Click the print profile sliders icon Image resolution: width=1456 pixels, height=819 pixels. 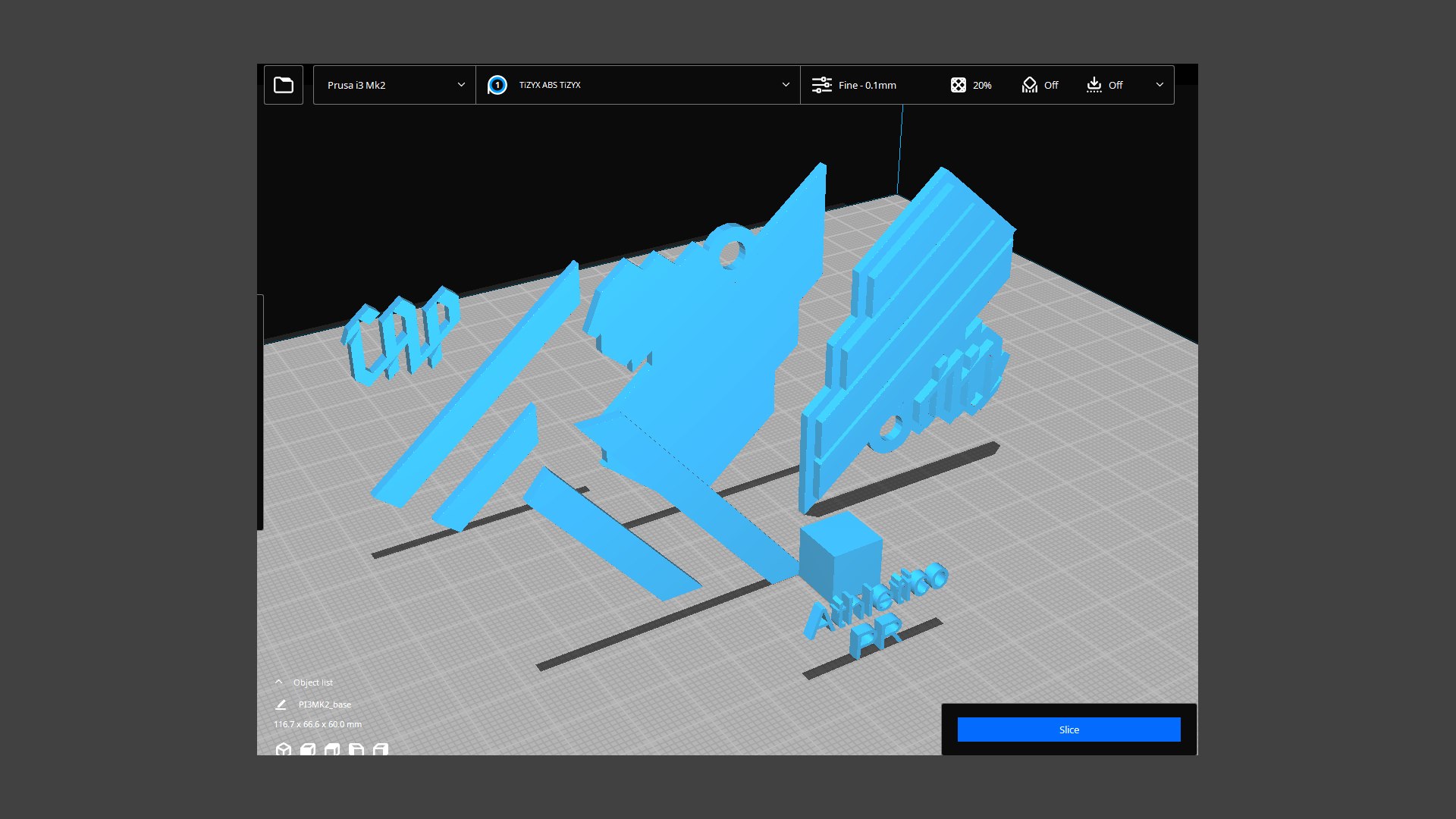point(822,85)
